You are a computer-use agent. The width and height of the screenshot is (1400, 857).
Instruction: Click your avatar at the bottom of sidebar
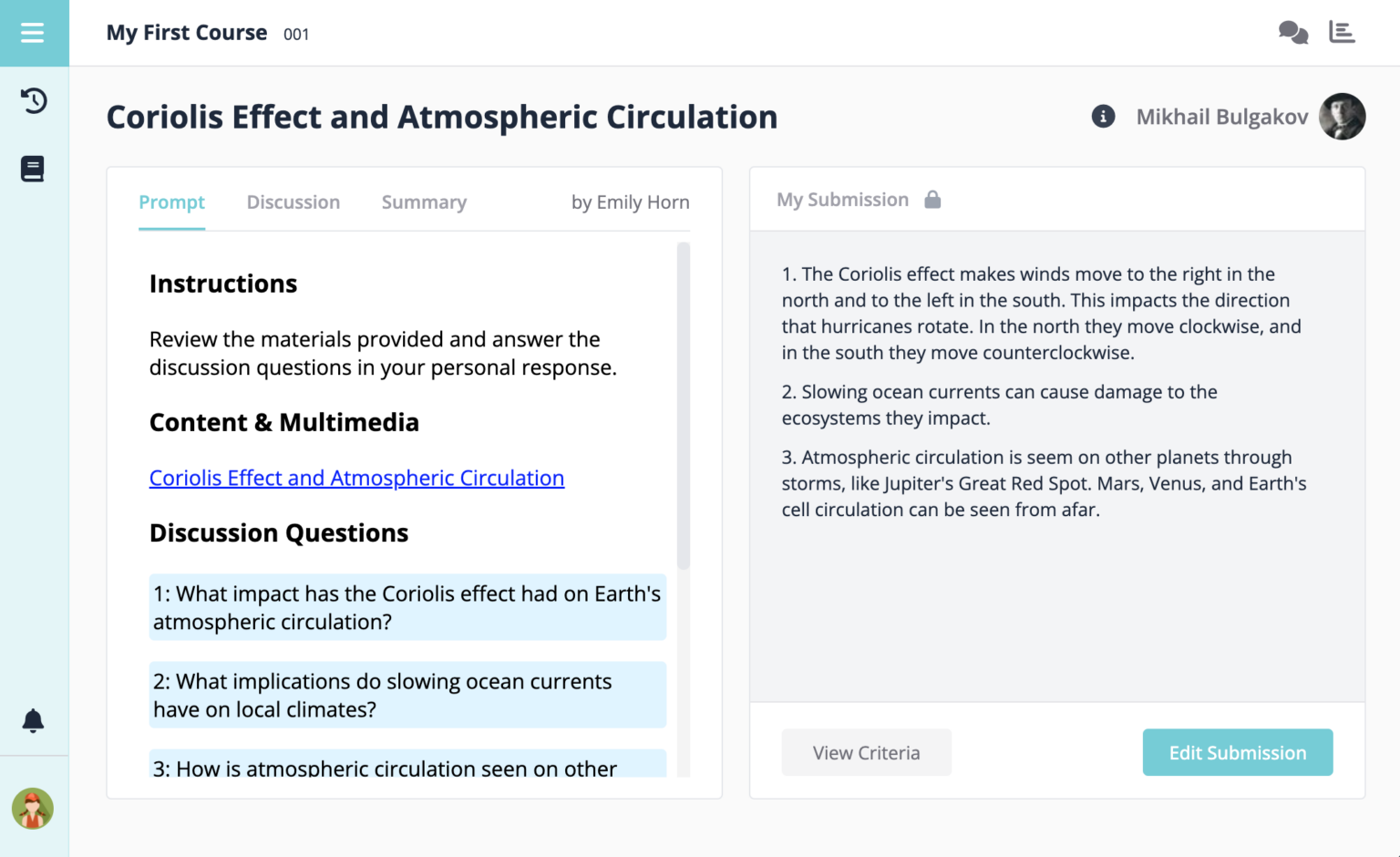click(34, 809)
